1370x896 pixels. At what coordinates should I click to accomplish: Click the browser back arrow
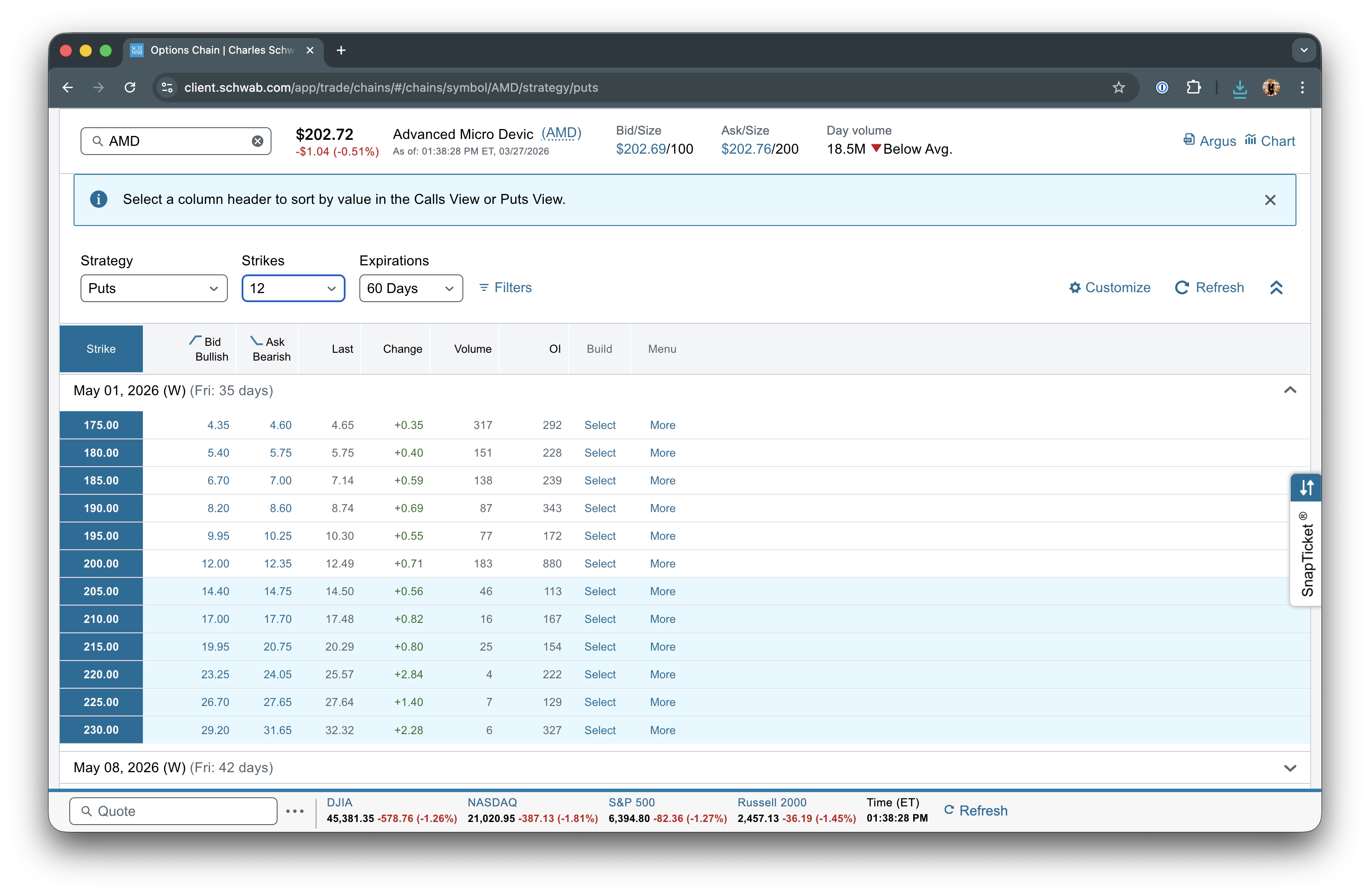pos(68,87)
